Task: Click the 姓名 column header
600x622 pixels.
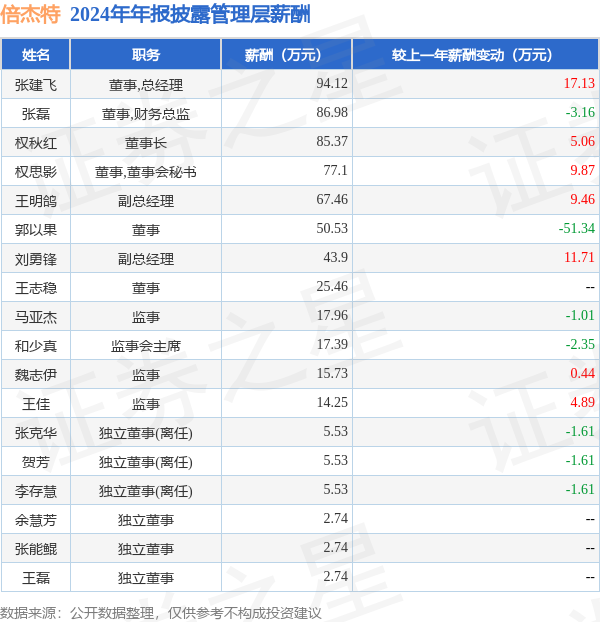Action: point(36,54)
